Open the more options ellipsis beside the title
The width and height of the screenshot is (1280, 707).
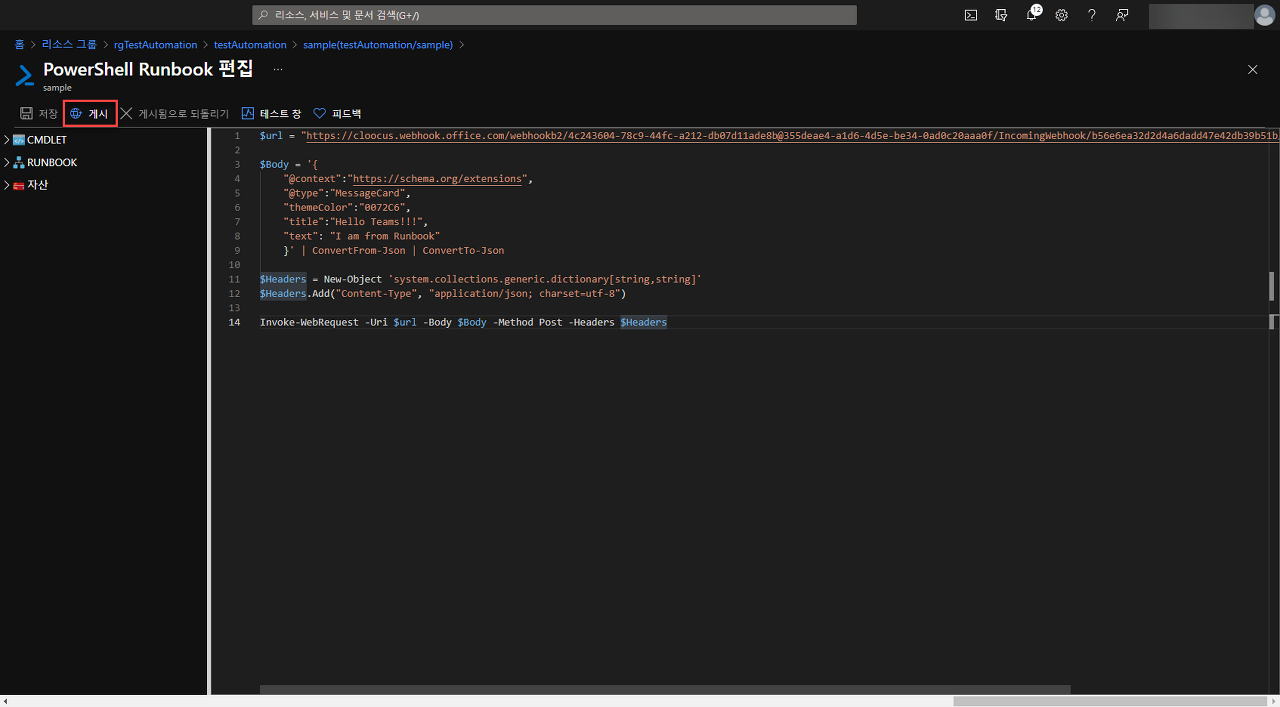278,69
